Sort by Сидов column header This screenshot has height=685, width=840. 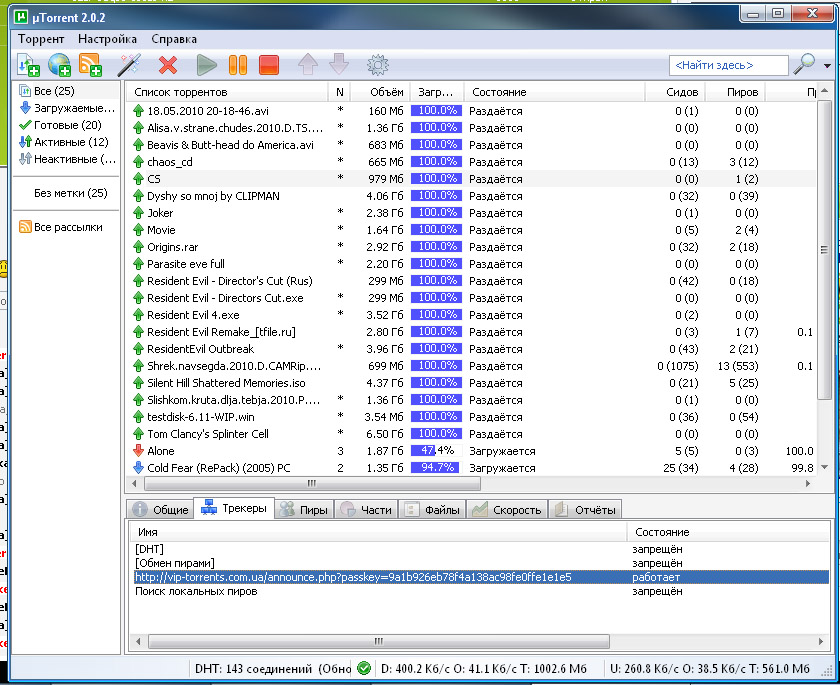676,92
